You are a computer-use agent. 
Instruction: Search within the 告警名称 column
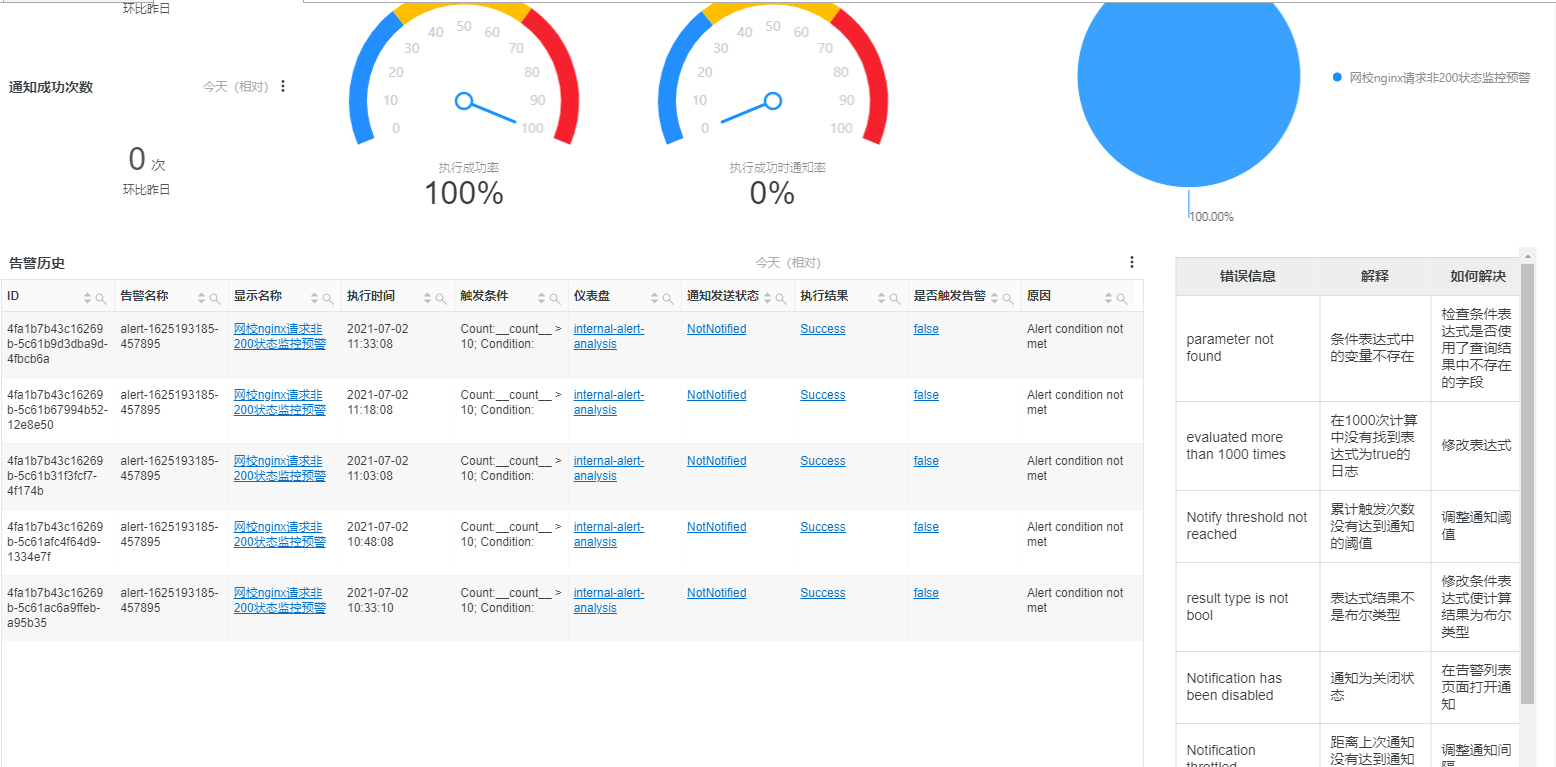tap(215, 298)
